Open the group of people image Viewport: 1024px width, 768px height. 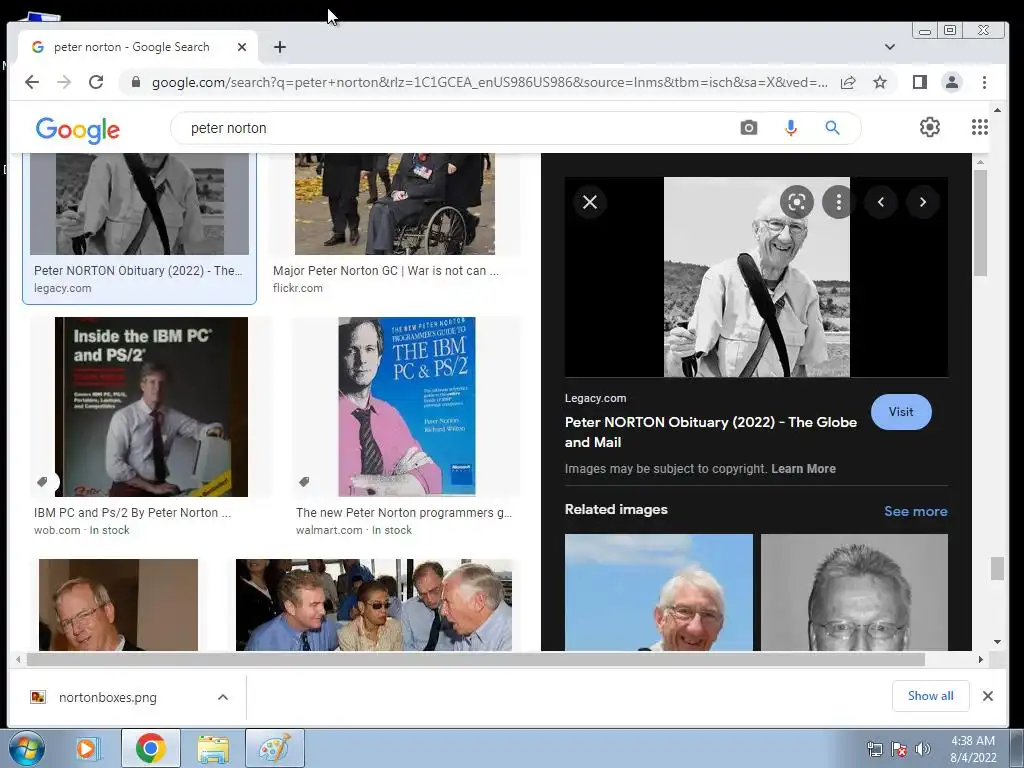[374, 605]
